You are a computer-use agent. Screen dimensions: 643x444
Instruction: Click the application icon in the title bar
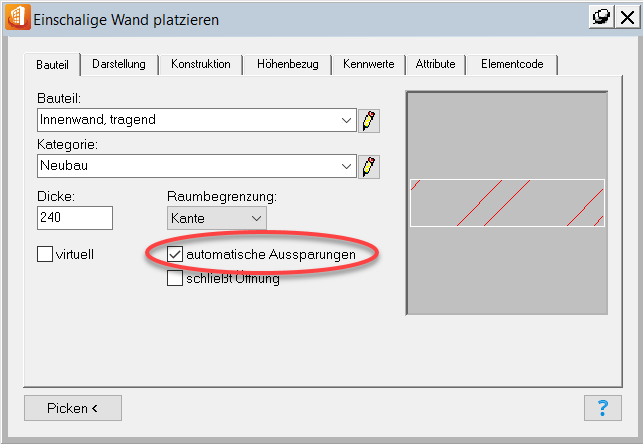coord(18,18)
